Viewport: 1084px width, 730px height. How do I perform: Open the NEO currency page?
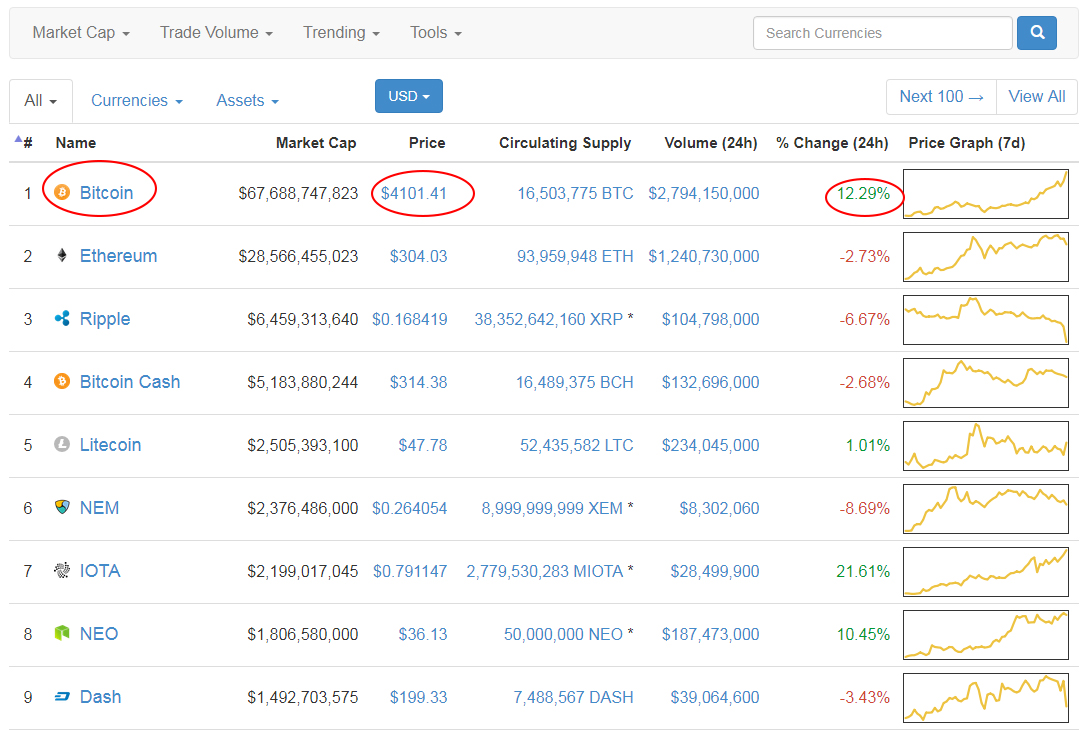coord(99,633)
